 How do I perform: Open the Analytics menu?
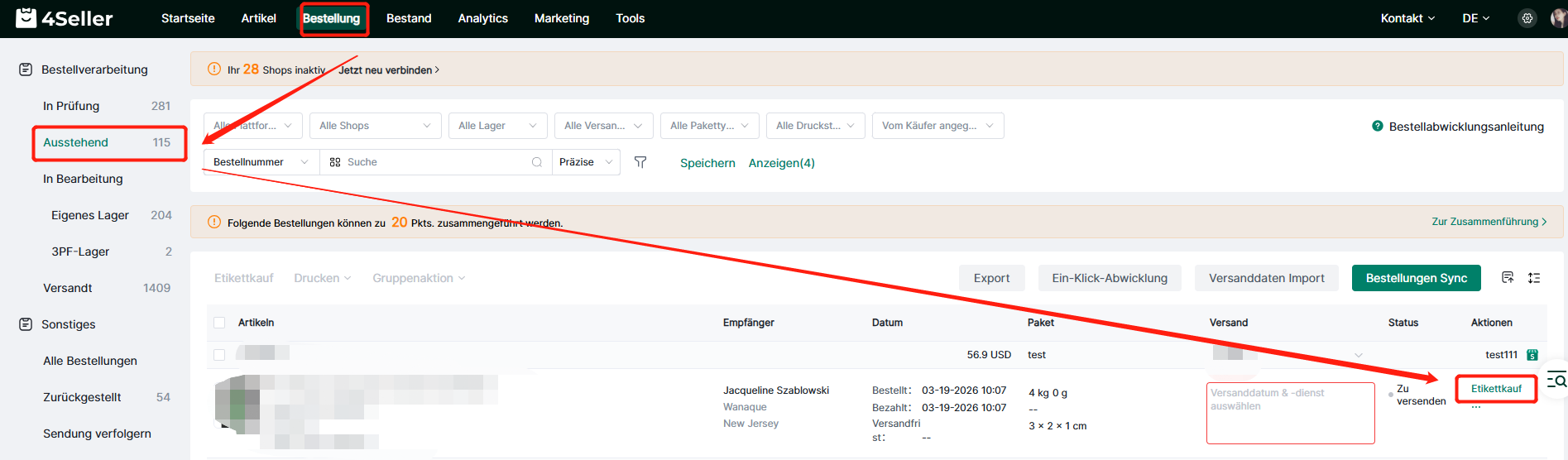pos(482,18)
